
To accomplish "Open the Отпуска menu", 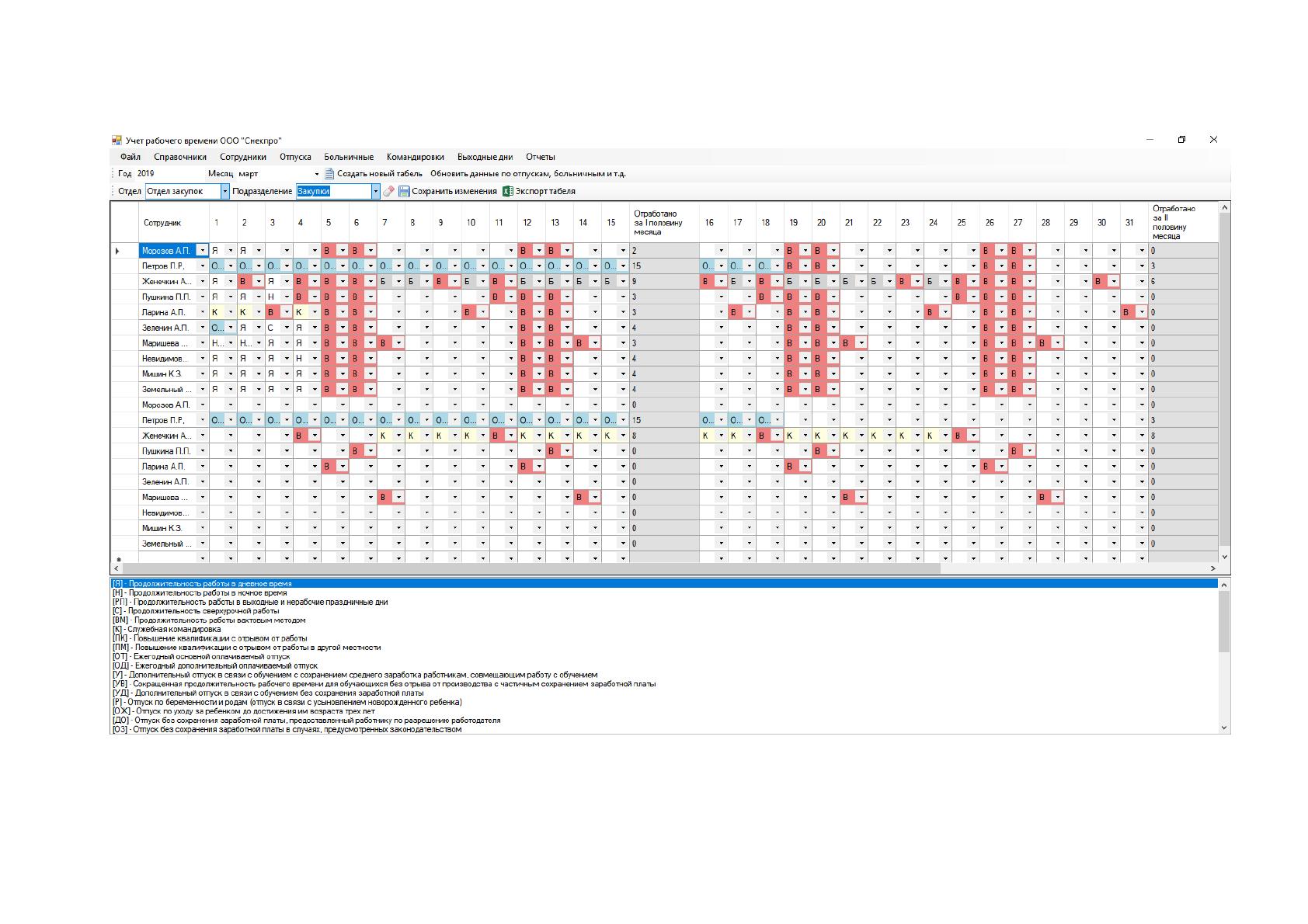I will 295,157.
